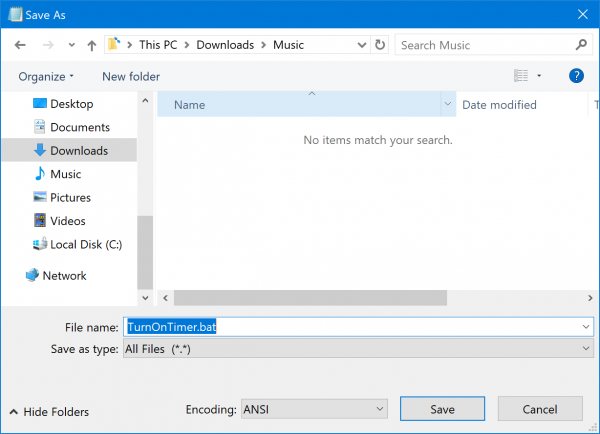
Task: Click New folder in the toolbar
Action: 130,77
